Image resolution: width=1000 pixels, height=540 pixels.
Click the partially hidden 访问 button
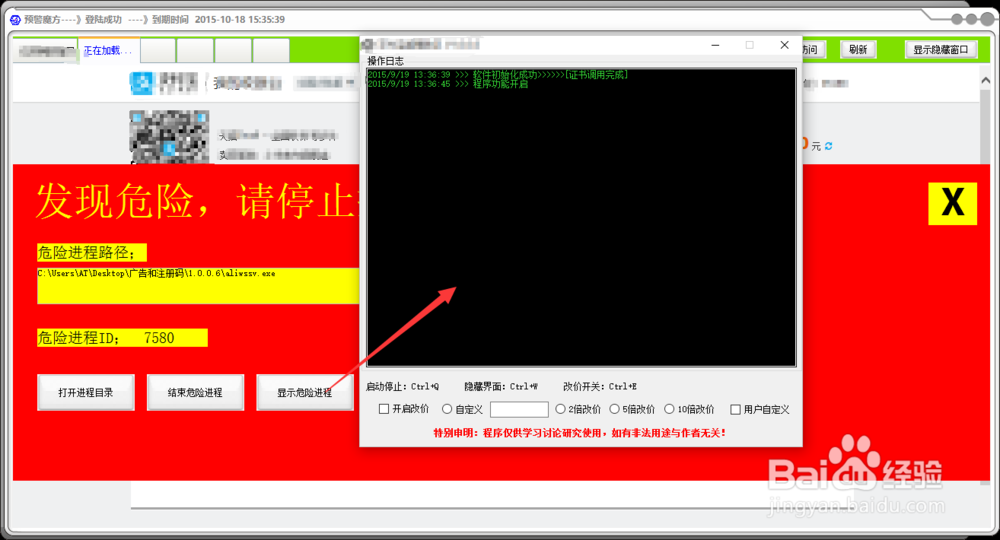click(x=814, y=50)
